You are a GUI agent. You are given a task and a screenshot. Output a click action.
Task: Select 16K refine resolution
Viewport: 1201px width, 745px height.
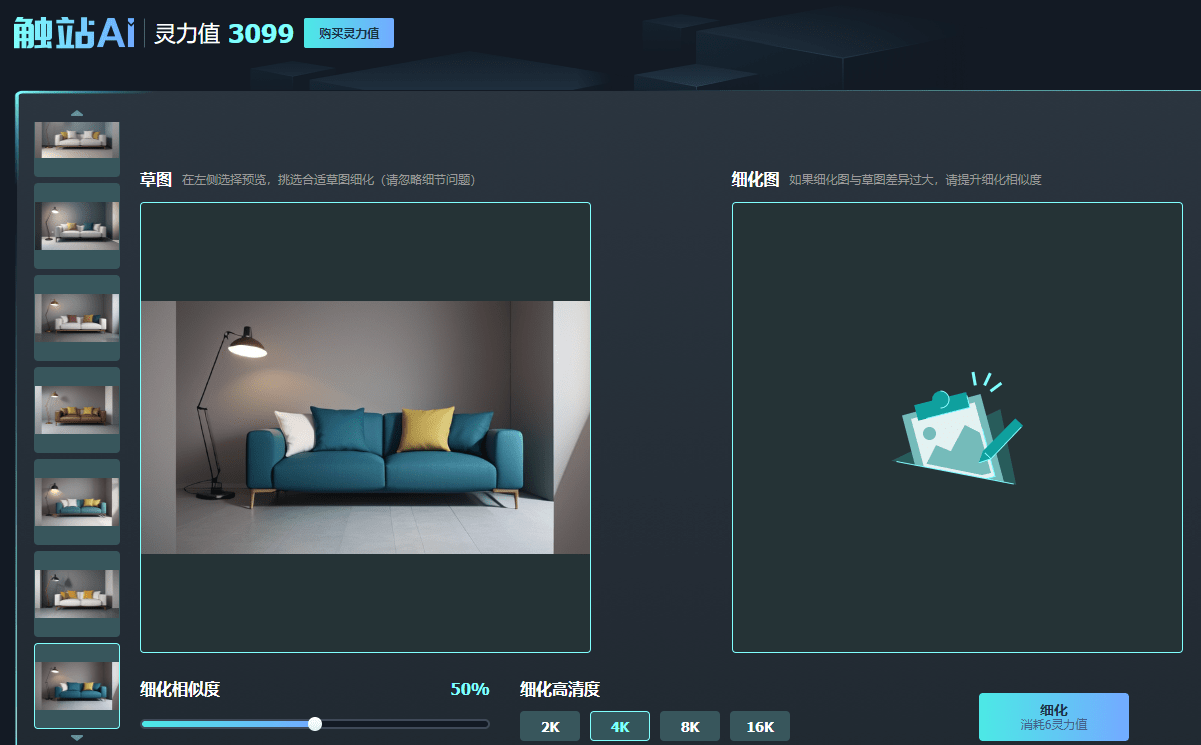(x=760, y=727)
